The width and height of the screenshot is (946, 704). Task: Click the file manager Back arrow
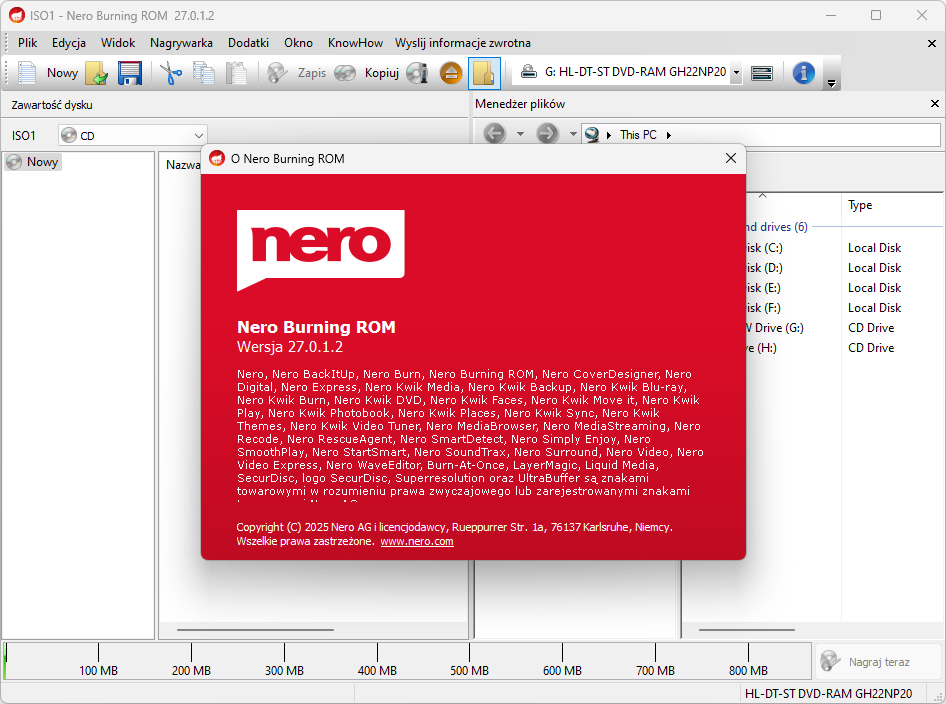(x=495, y=133)
